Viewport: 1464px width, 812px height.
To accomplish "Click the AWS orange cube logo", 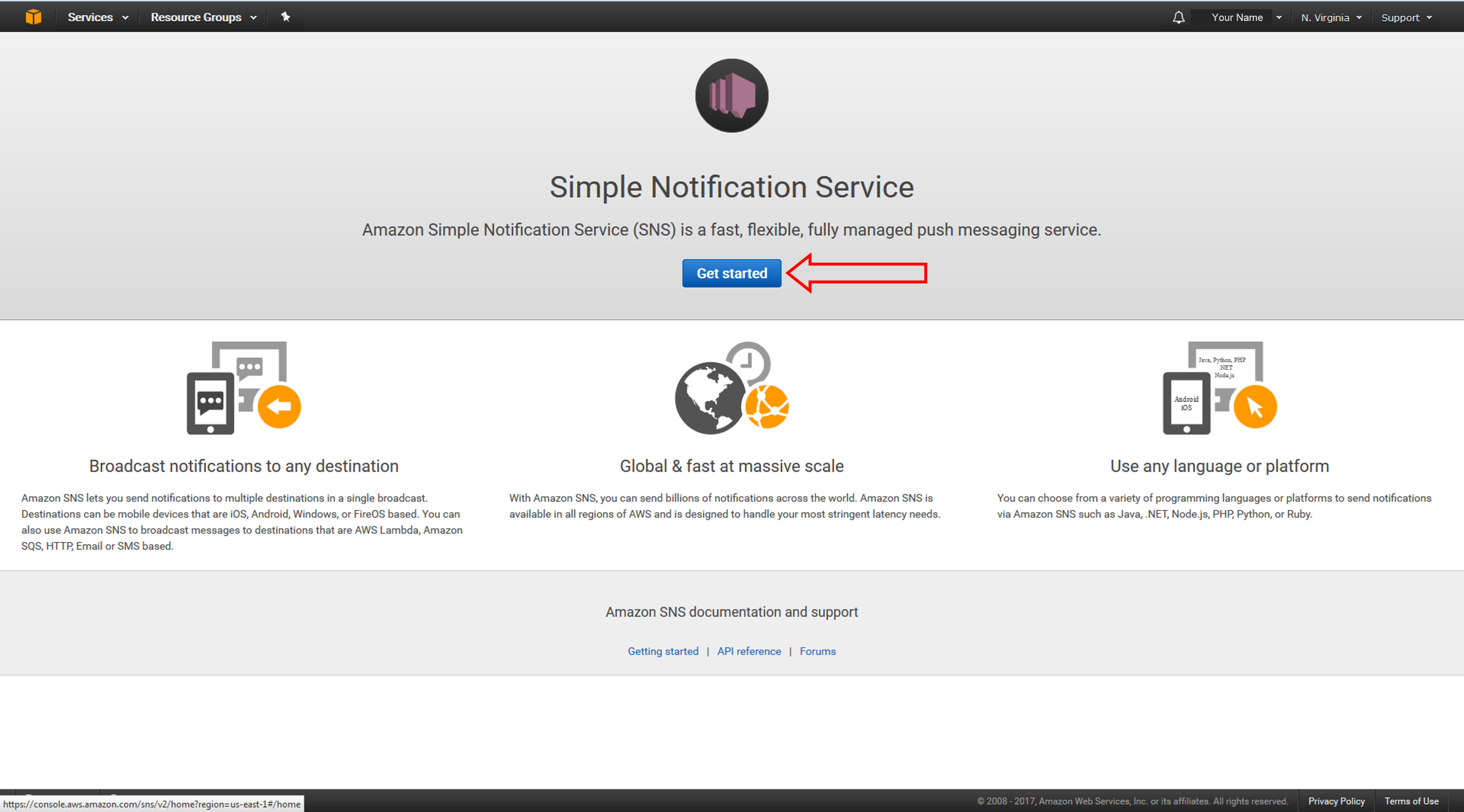I will pyautogui.click(x=34, y=17).
